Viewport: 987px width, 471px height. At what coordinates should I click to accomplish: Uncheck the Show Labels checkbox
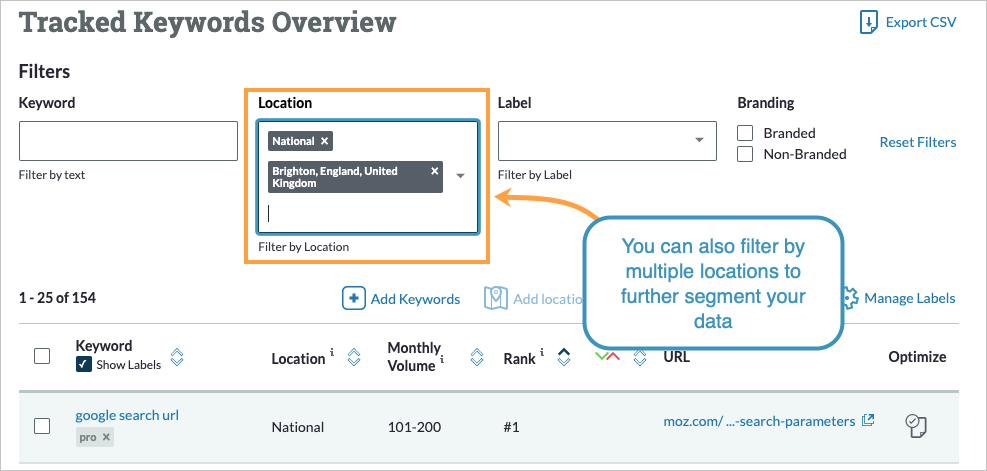pyautogui.click(x=84, y=365)
